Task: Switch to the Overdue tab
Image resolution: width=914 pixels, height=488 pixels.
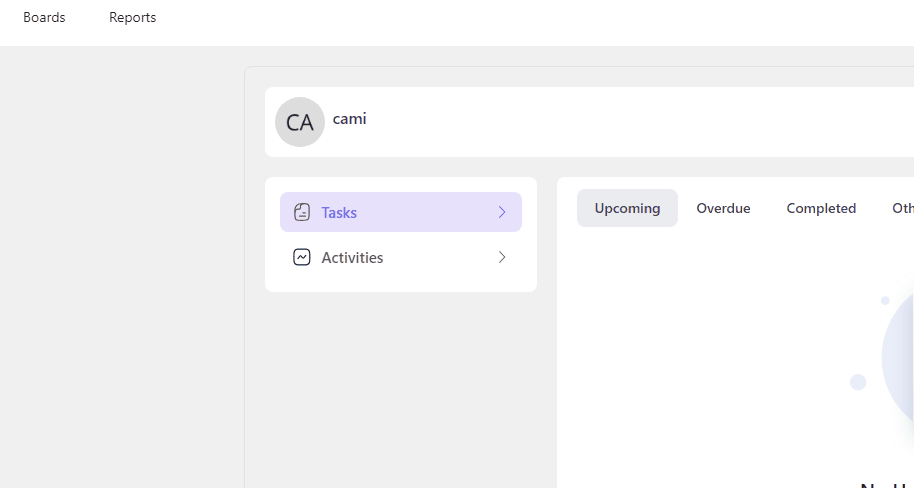Action: (x=723, y=208)
